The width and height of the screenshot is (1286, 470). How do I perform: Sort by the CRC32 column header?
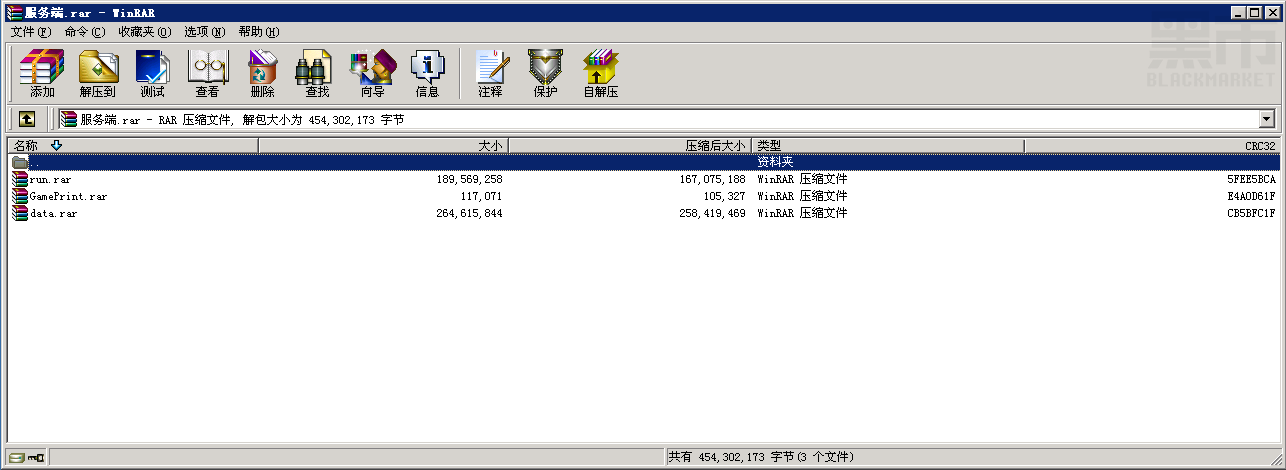[x=1152, y=145]
